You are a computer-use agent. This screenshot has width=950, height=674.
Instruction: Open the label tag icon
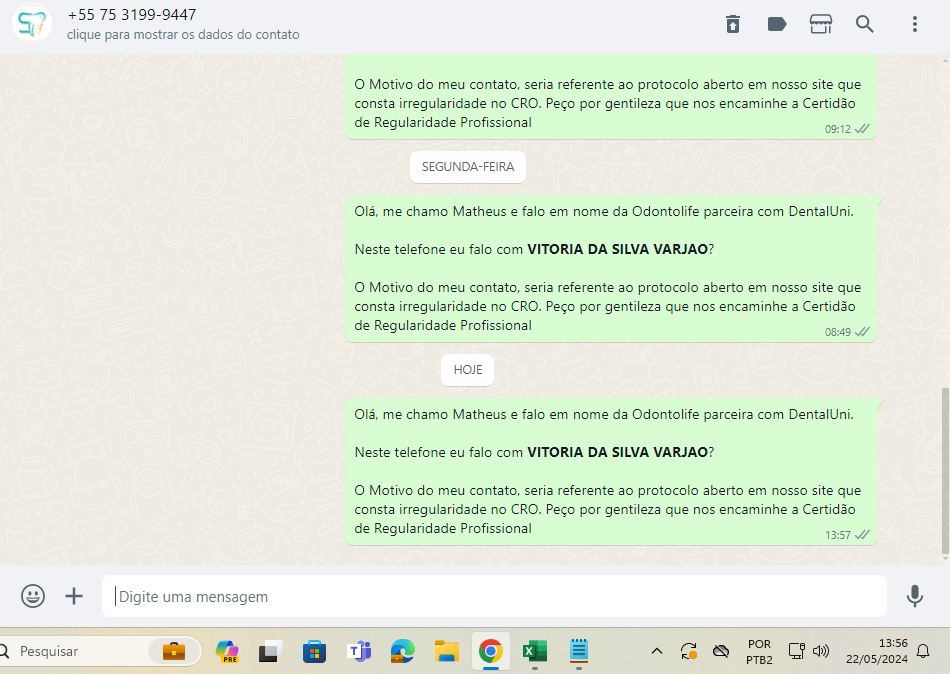[777, 24]
